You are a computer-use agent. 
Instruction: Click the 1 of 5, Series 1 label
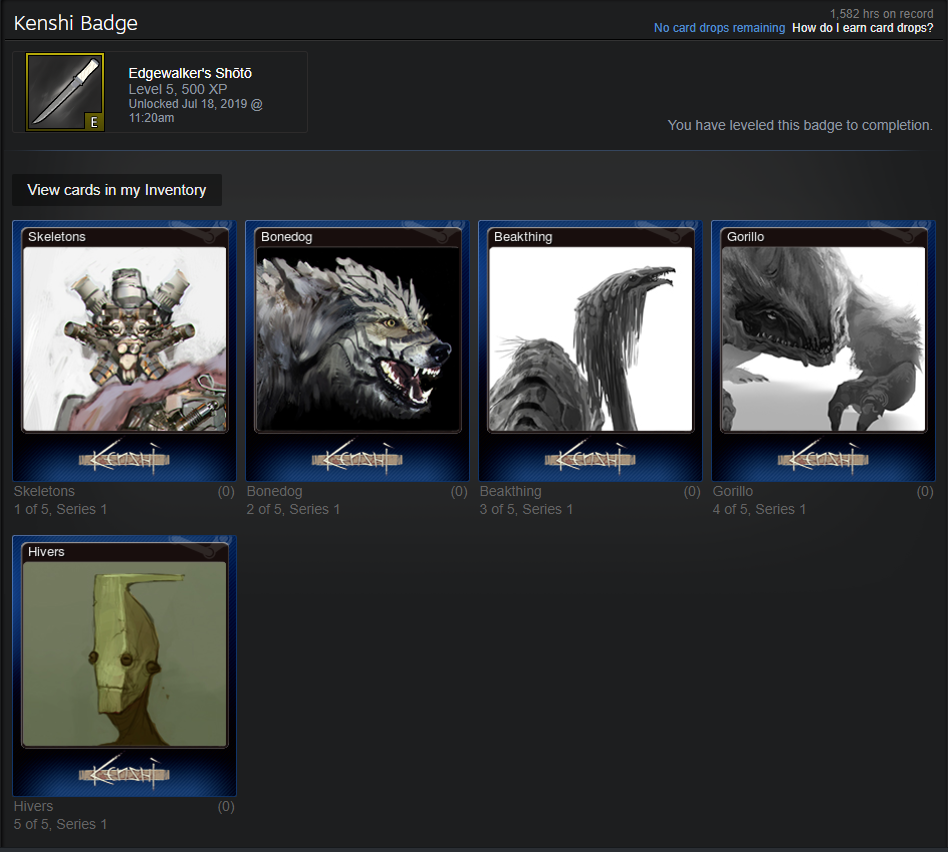coord(60,509)
